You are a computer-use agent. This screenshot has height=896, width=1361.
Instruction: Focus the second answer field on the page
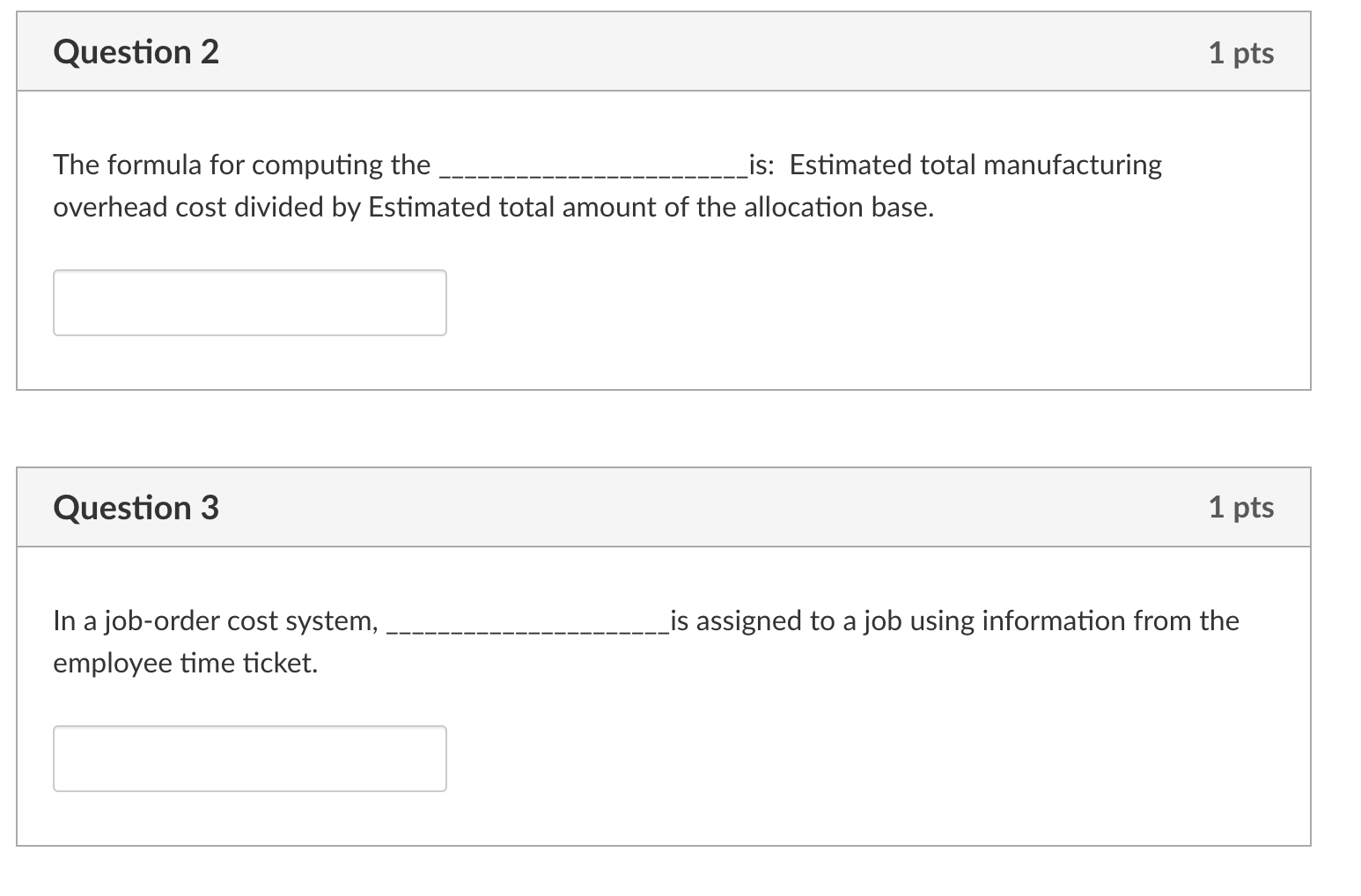point(249,758)
